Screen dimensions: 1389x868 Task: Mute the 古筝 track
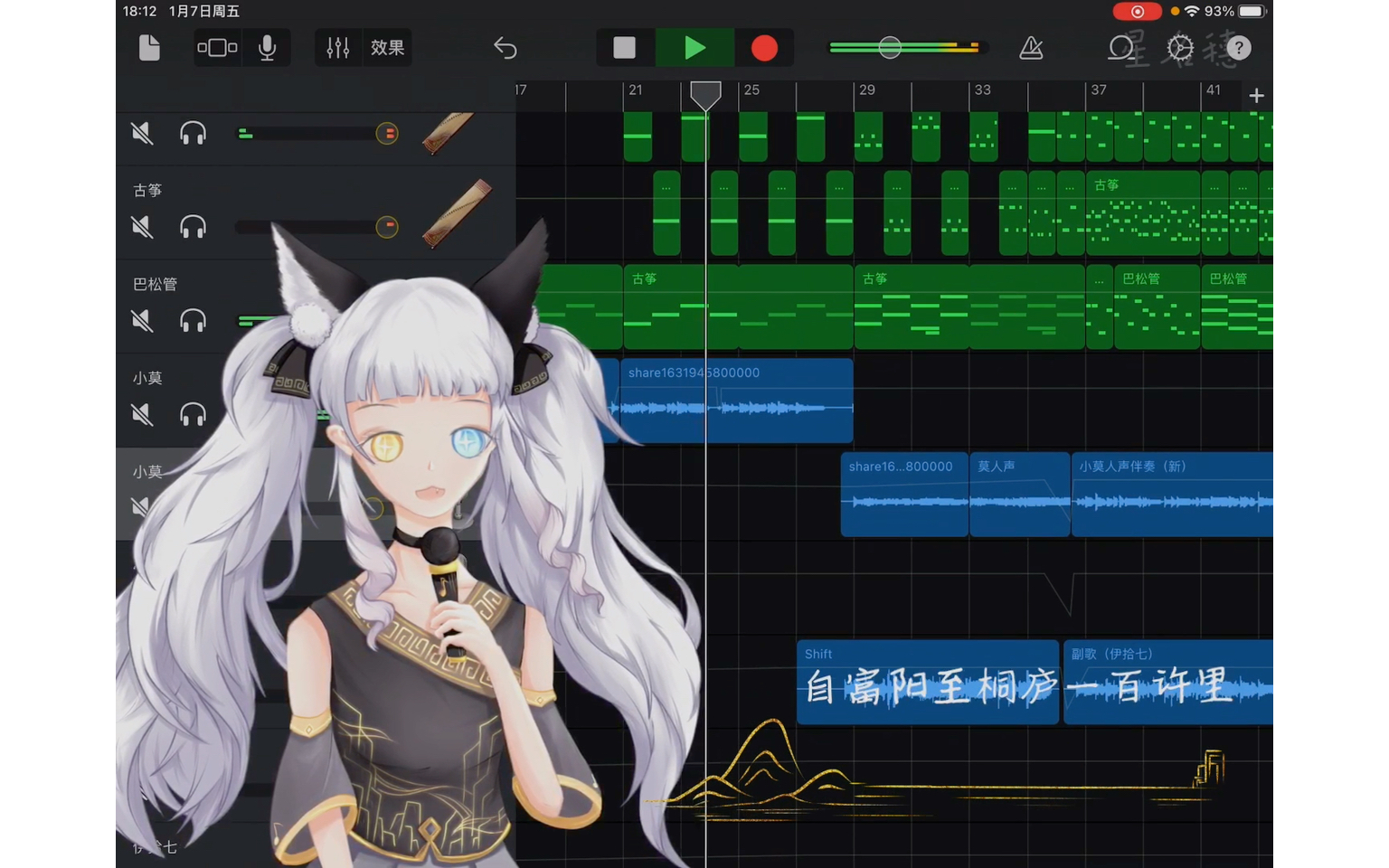(x=142, y=226)
